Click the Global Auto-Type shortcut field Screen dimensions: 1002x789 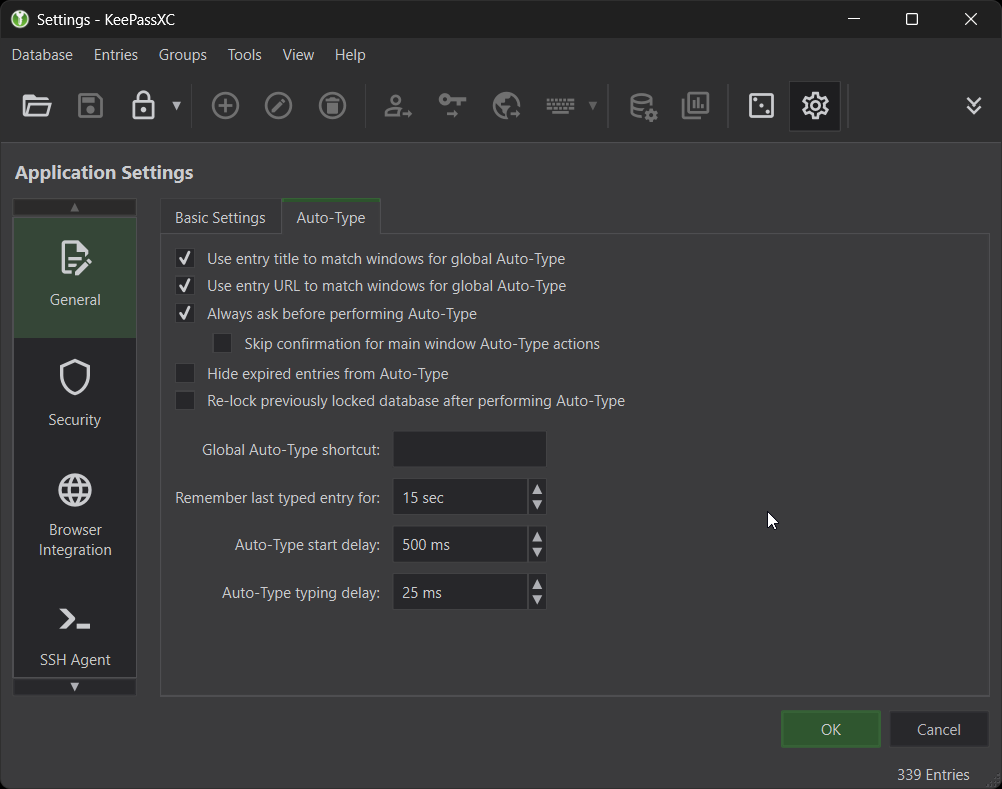click(x=470, y=449)
